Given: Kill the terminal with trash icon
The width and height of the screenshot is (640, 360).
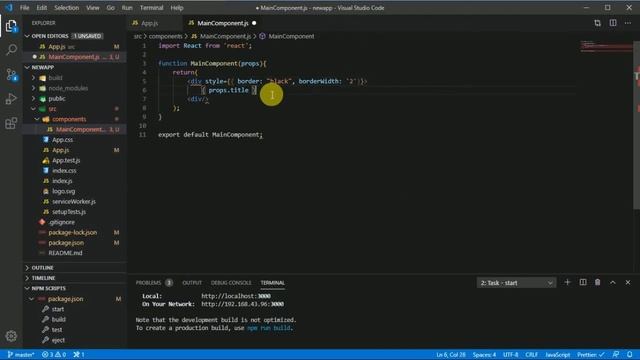Looking at the screenshot, I should pos(597,282).
